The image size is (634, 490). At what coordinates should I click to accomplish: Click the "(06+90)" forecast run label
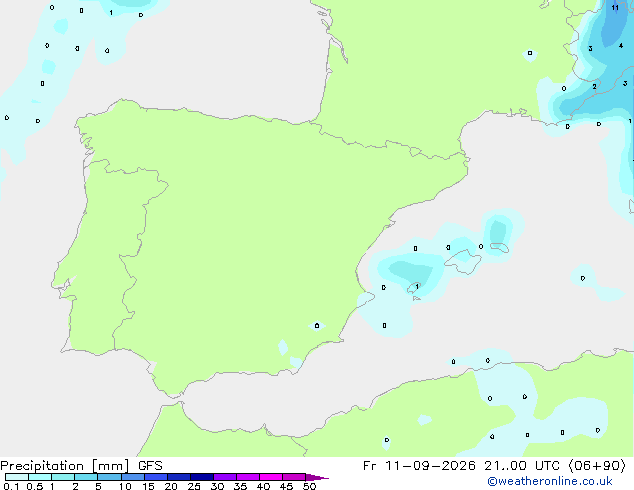pos(598,466)
